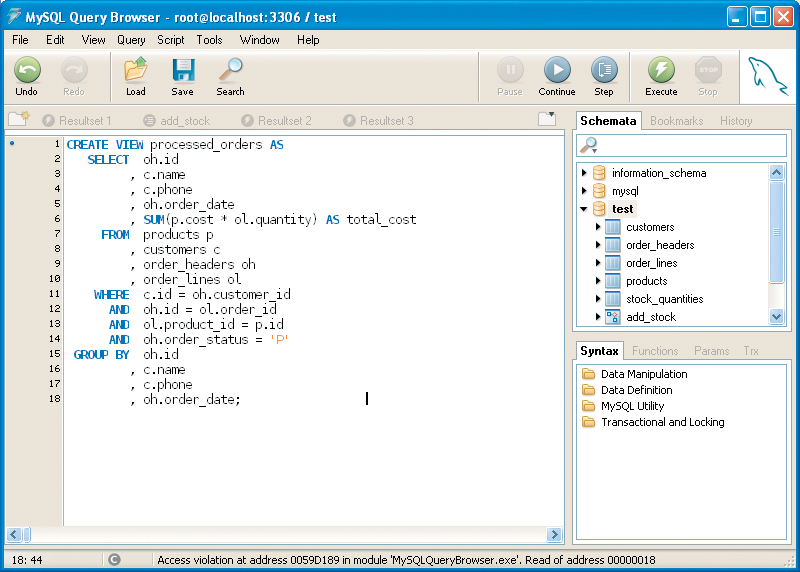This screenshot has height=572, width=800.
Task: Open the MySQL Utility folder
Action: tap(623, 406)
